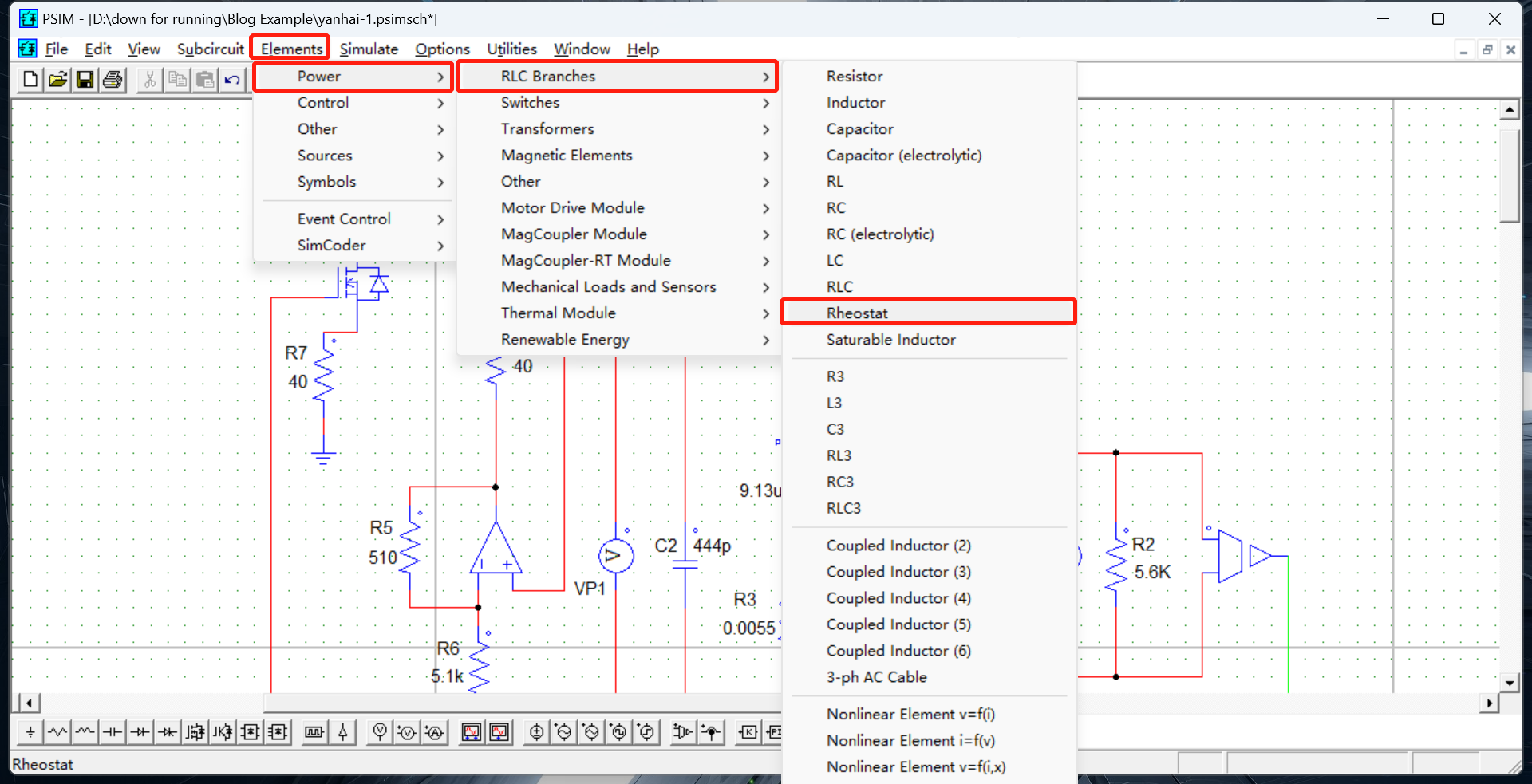
Task: Expand the Switches submenu
Action: click(x=618, y=103)
